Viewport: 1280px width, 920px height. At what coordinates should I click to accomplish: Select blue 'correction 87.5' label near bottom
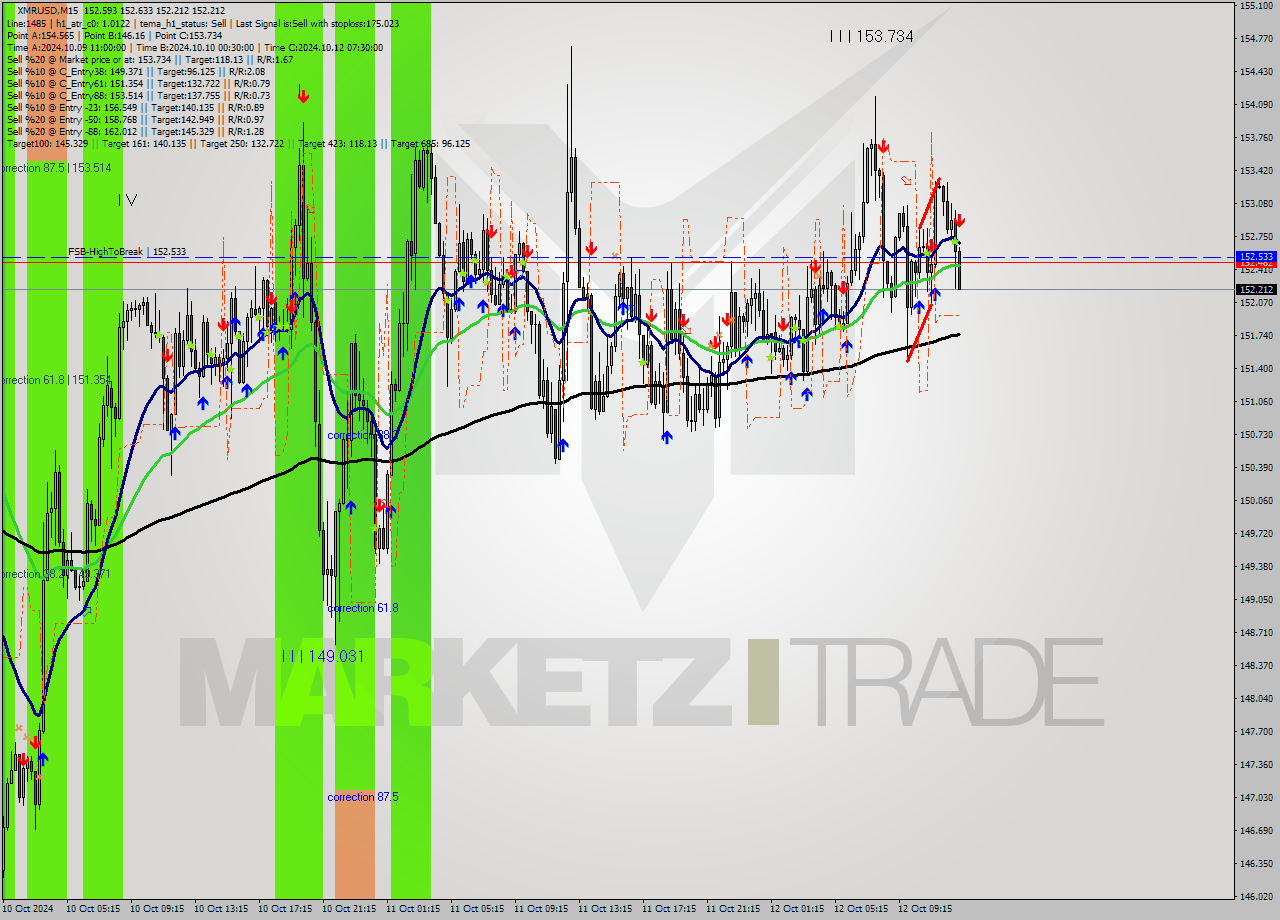363,797
